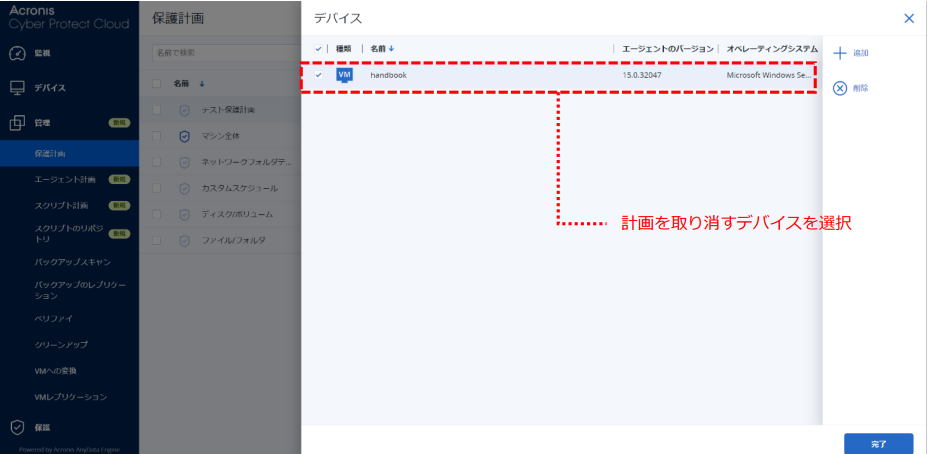Click the 管理 (Management) icon in sidebar

point(17,123)
